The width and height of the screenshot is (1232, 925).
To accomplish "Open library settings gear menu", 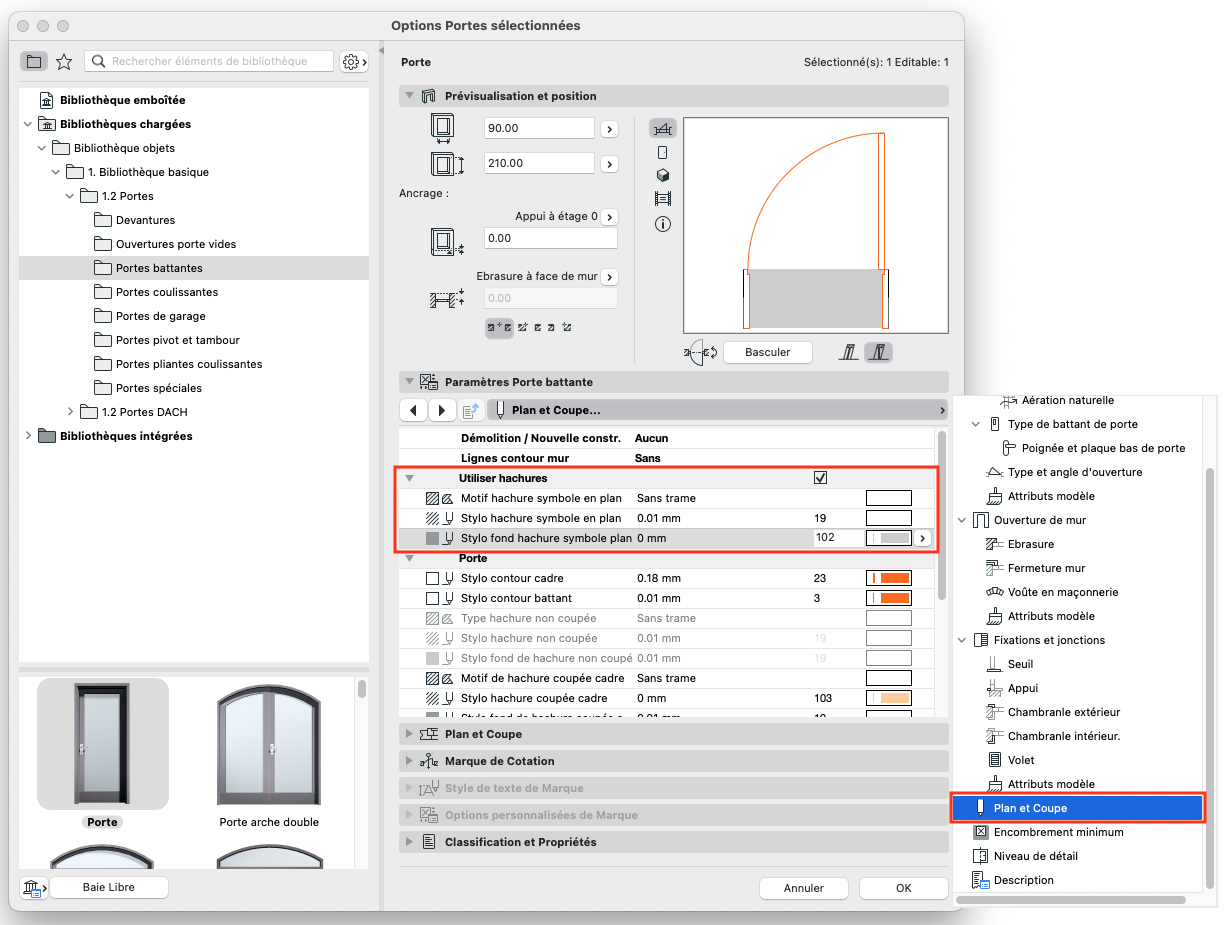I will (354, 62).
